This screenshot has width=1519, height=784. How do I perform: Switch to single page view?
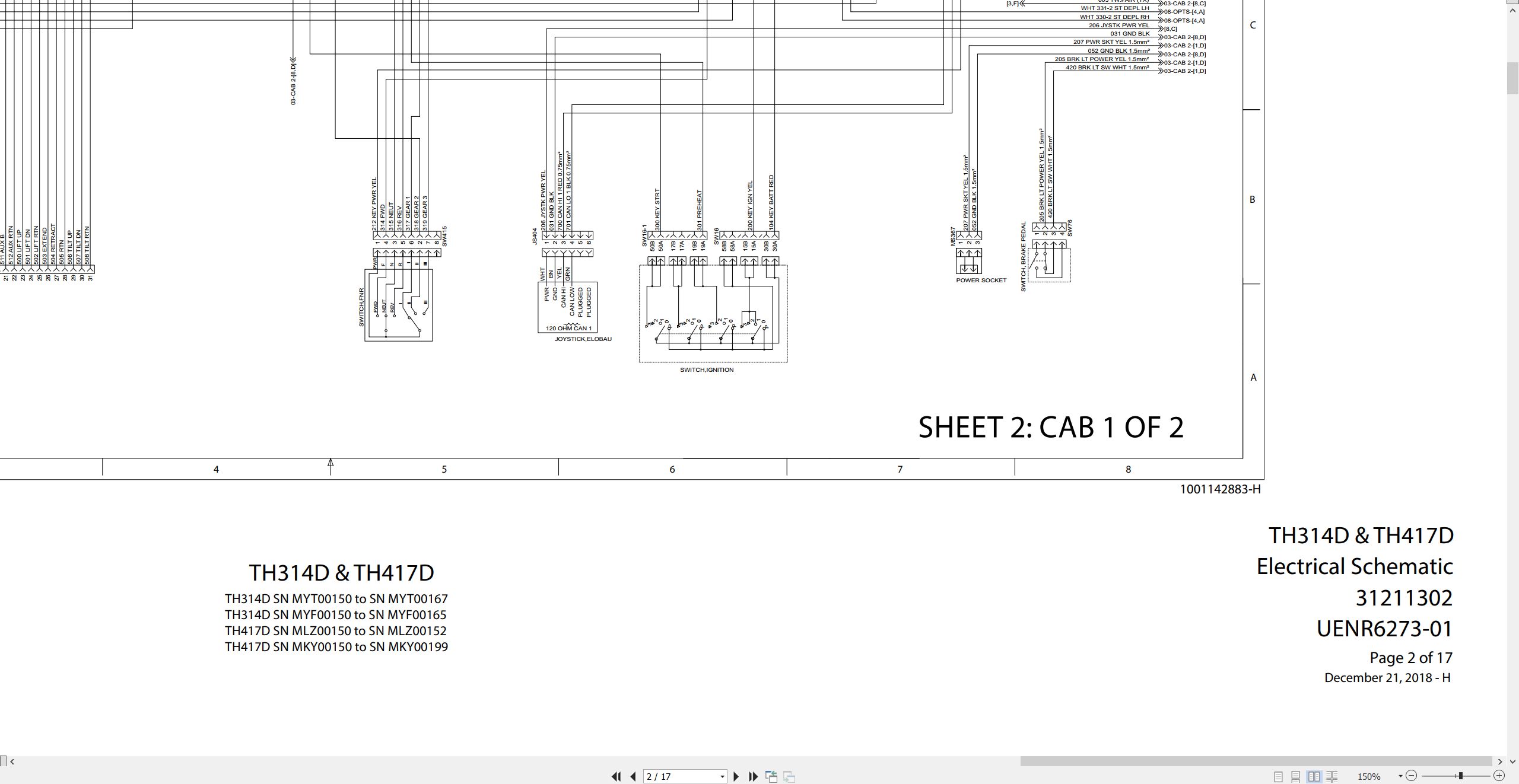1278,776
